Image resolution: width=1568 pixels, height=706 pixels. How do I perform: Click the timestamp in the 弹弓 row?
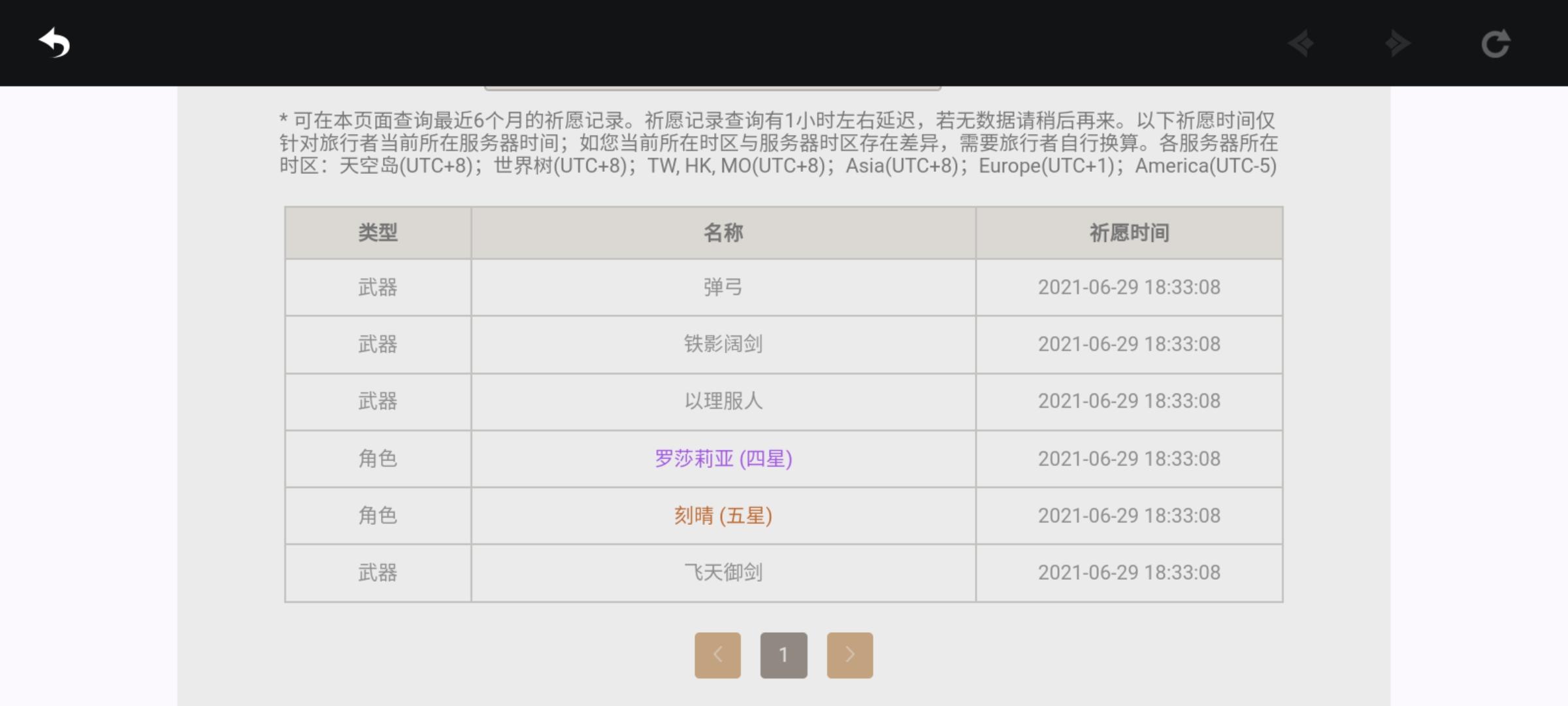(1129, 288)
